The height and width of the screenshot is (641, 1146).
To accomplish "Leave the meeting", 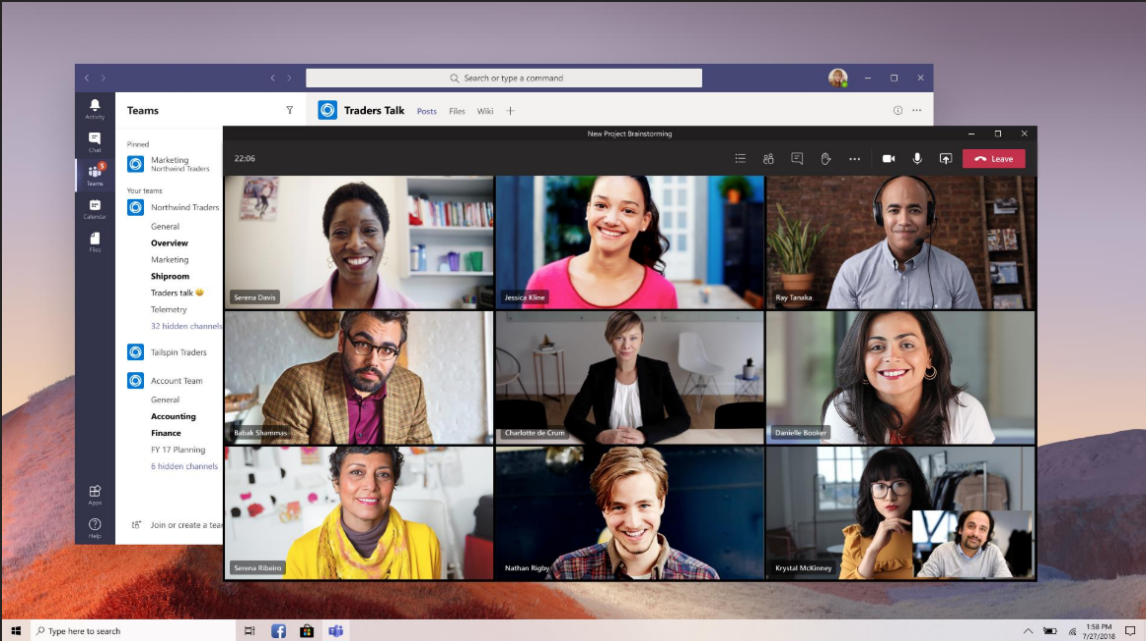I will tap(993, 158).
